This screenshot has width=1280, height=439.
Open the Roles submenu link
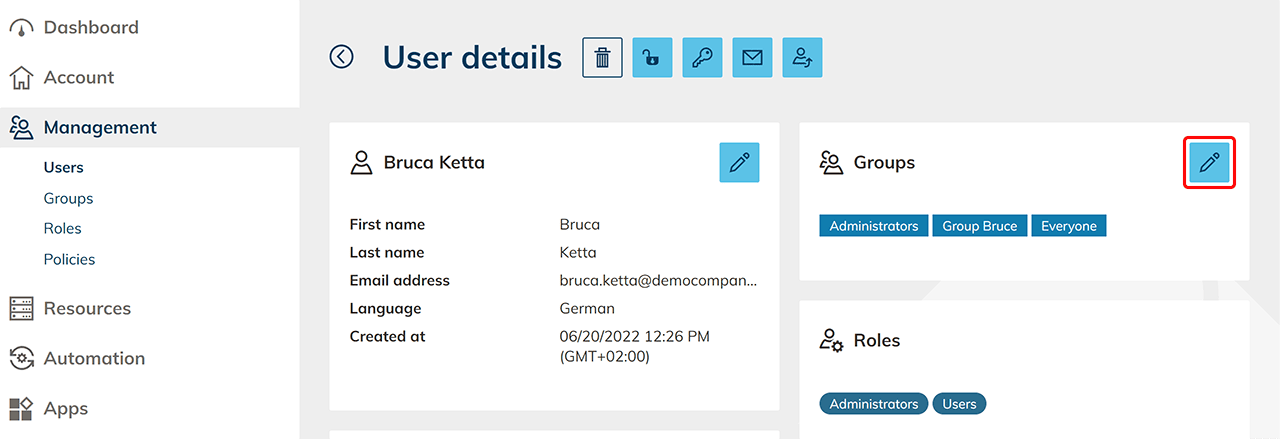62,228
